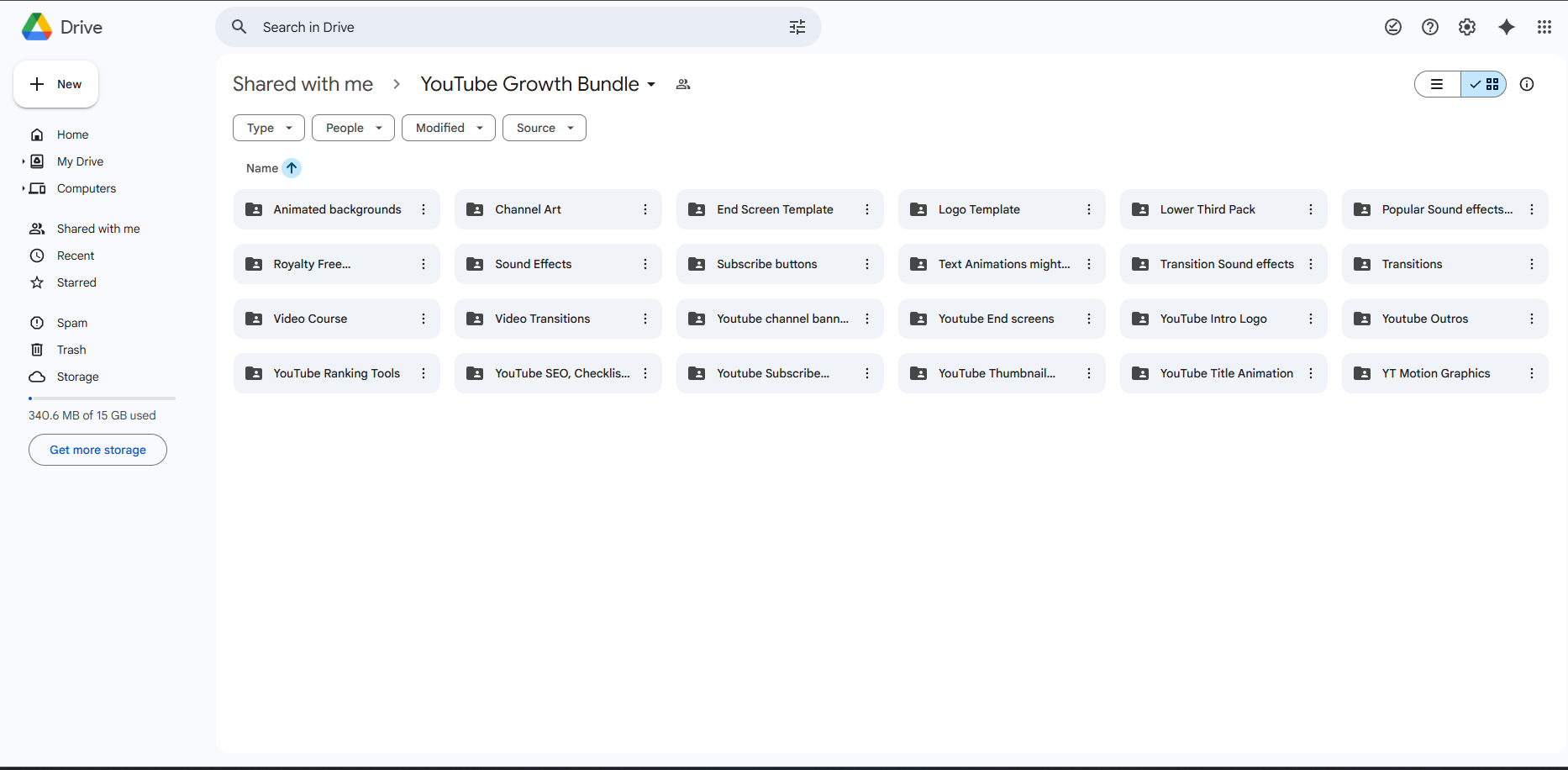The height and width of the screenshot is (770, 1568).
Task: Open more actions for Lower Third Pack
Action: 1311,209
